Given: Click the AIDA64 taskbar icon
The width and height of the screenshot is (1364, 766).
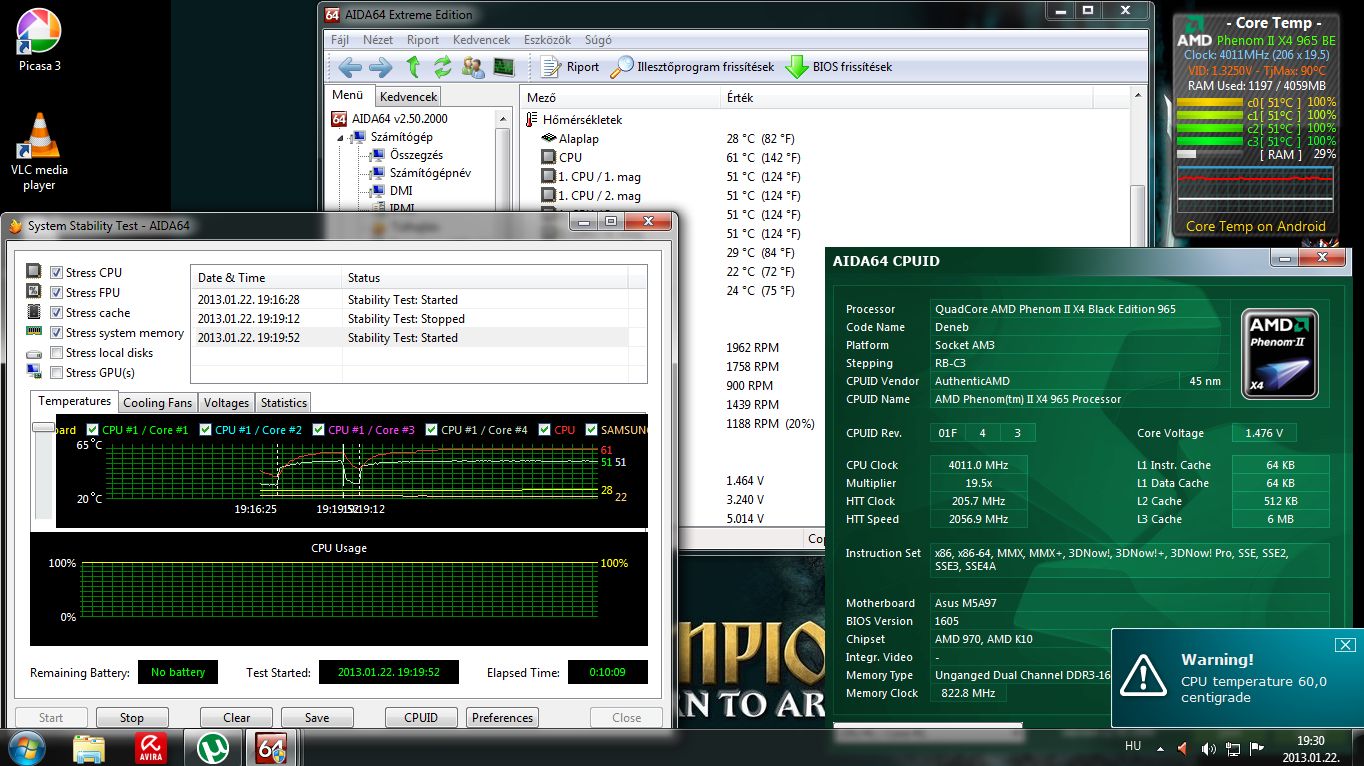Looking at the screenshot, I should [x=271, y=747].
